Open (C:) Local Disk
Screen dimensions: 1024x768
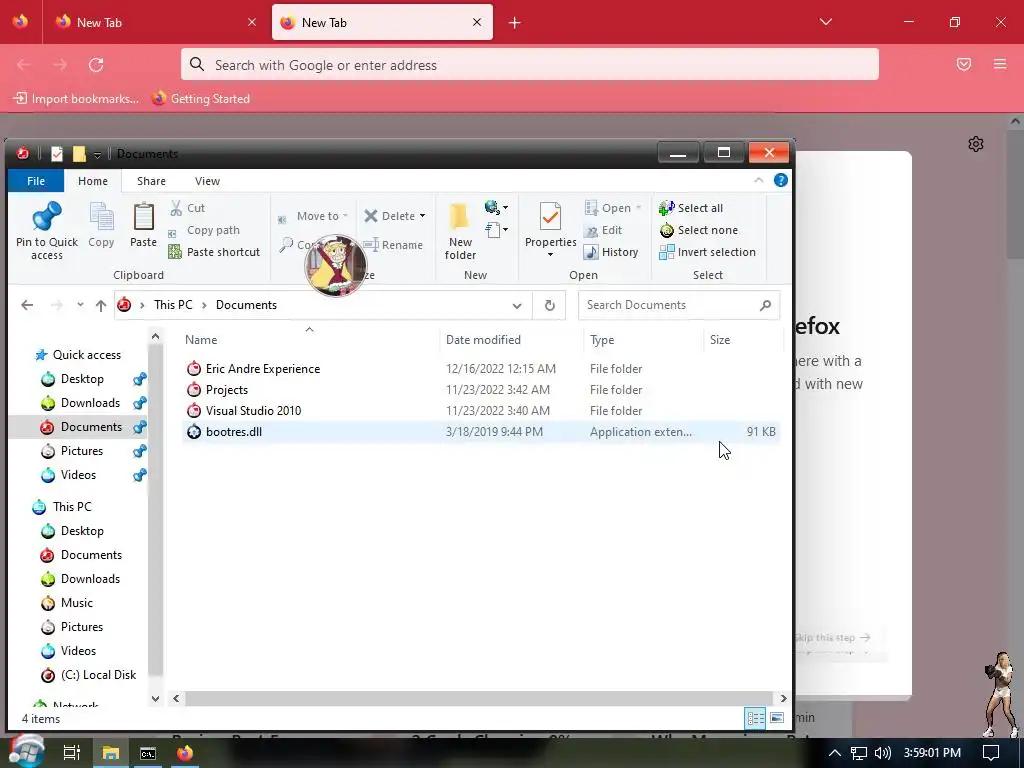[98, 675]
